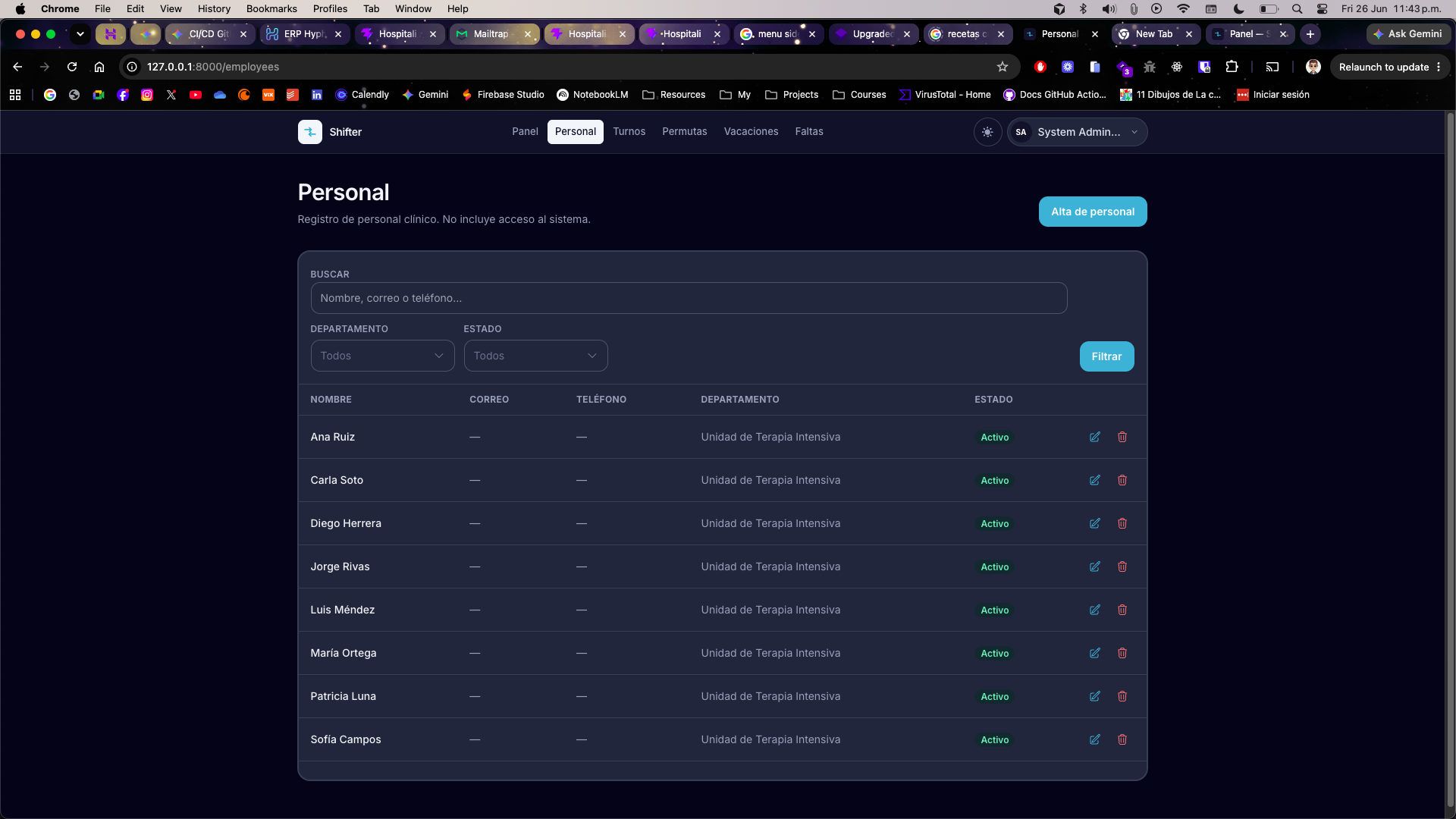Image resolution: width=1456 pixels, height=819 pixels.
Task: Open the Projects bookmarks folder
Action: pyautogui.click(x=792, y=95)
